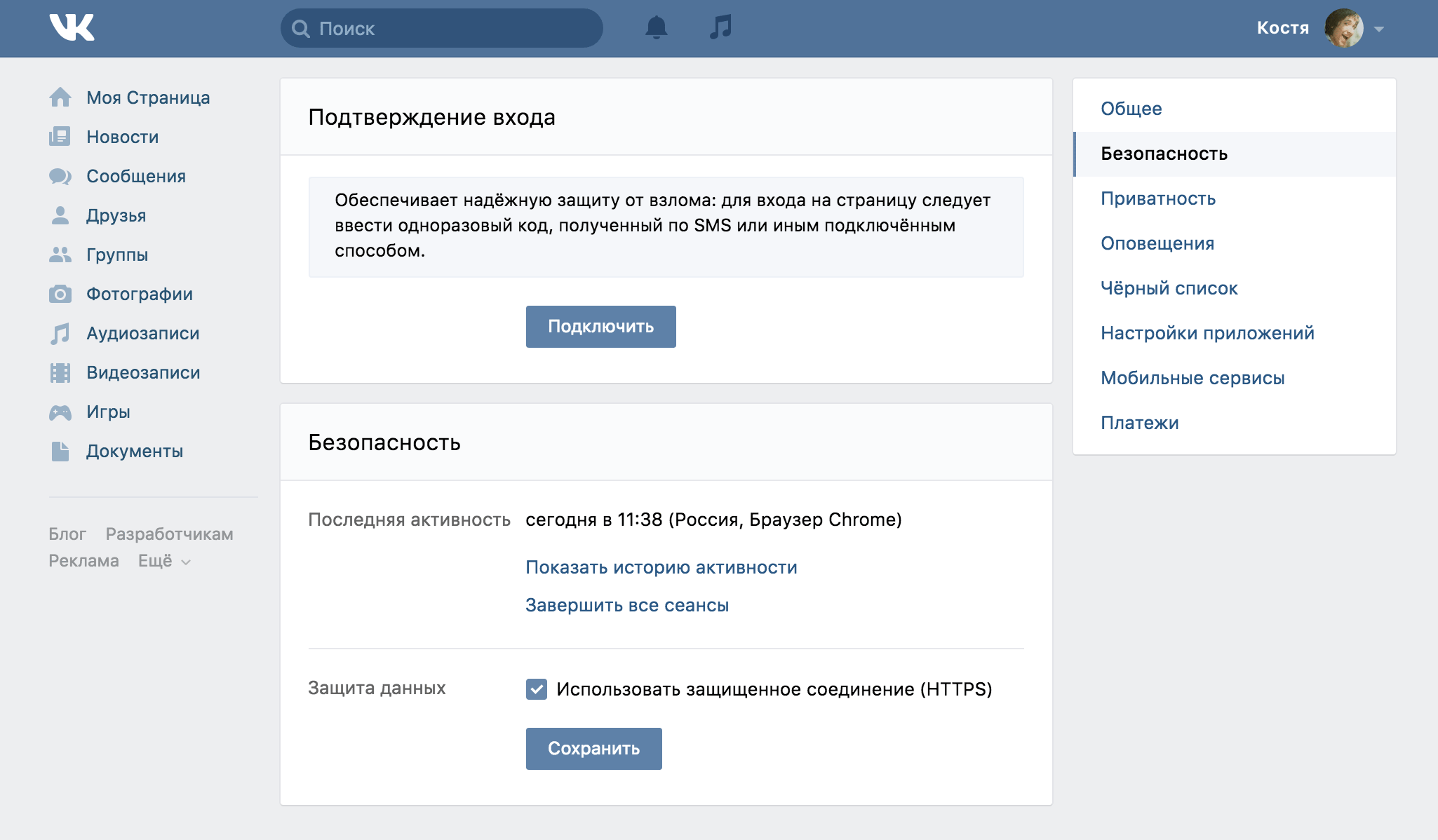Screen dimensions: 1438x840
Task: Go to Моя Страница
Action: pyautogui.click(x=148, y=97)
